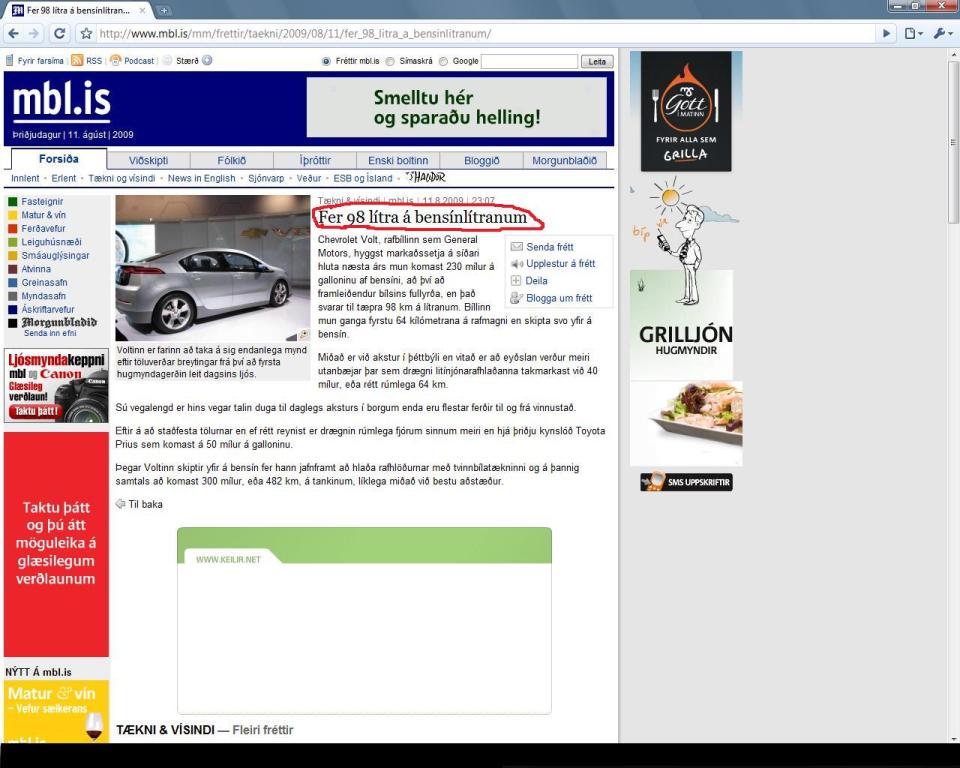The width and height of the screenshot is (960, 768).
Task: Click the 'SMS UPPSKRIFTIR' button
Action: 686,482
